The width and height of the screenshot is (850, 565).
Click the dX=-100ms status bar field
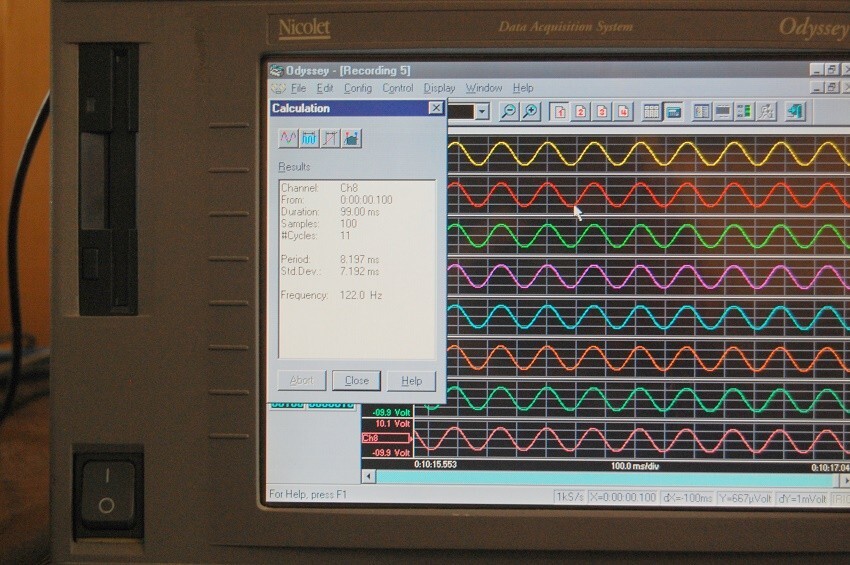coord(688,498)
